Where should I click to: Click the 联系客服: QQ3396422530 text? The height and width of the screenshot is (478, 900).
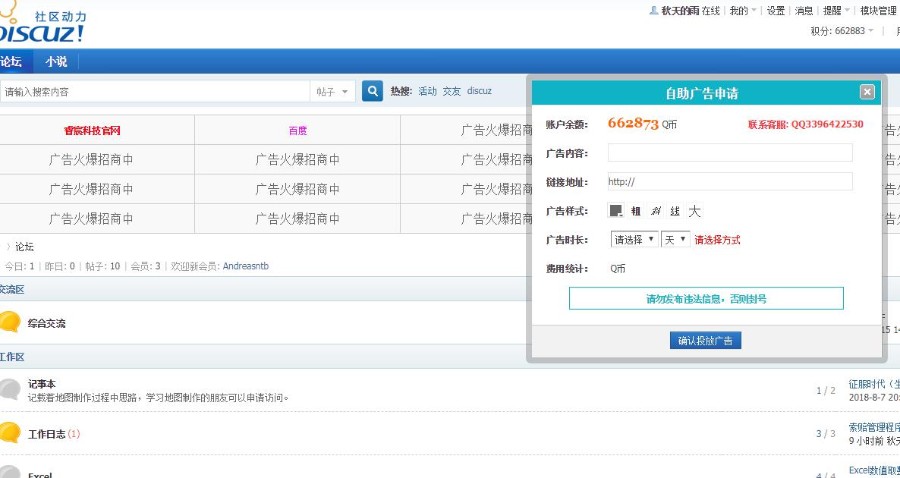tap(805, 124)
